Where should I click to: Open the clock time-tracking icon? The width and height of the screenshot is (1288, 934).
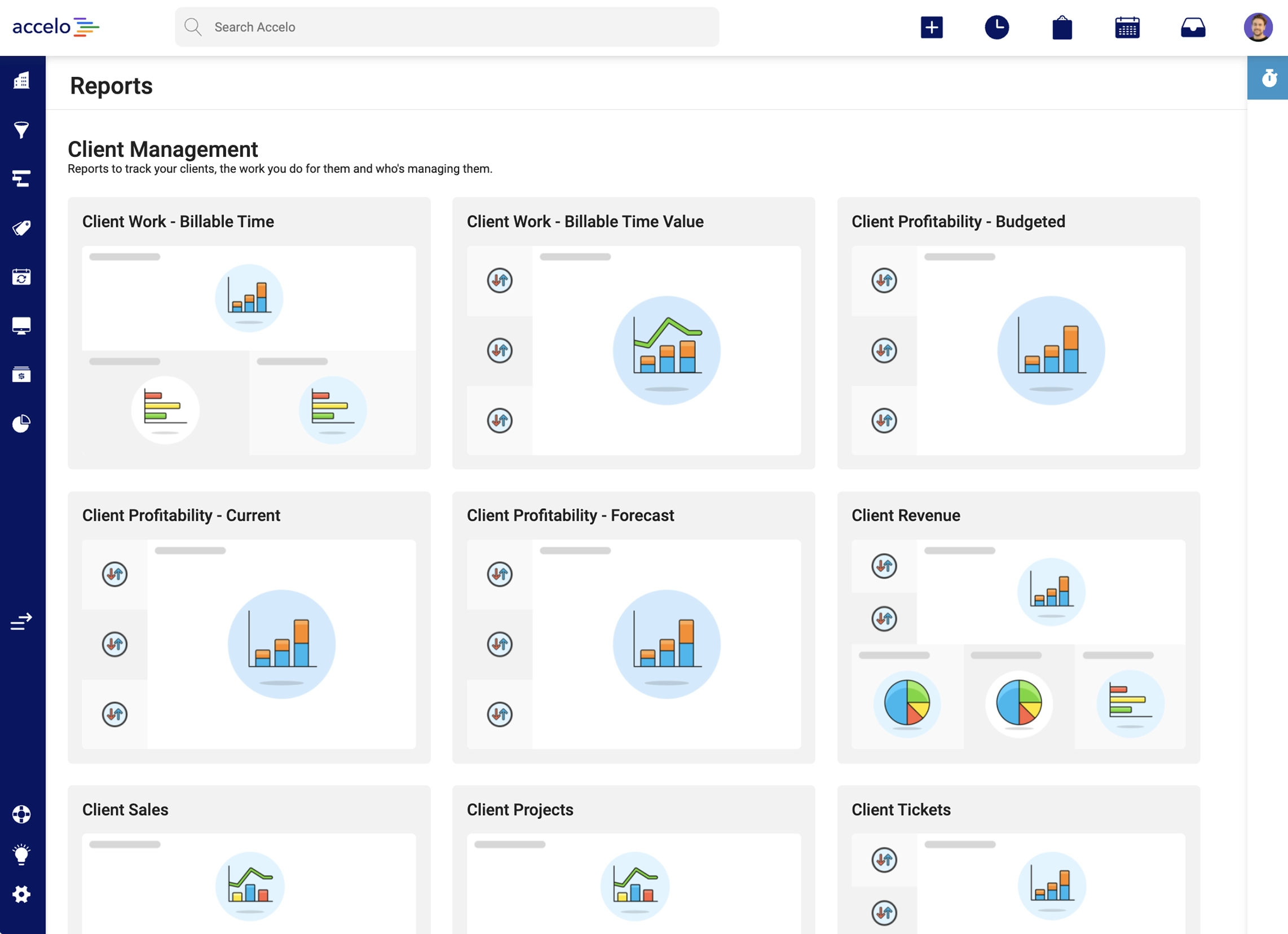(x=996, y=27)
